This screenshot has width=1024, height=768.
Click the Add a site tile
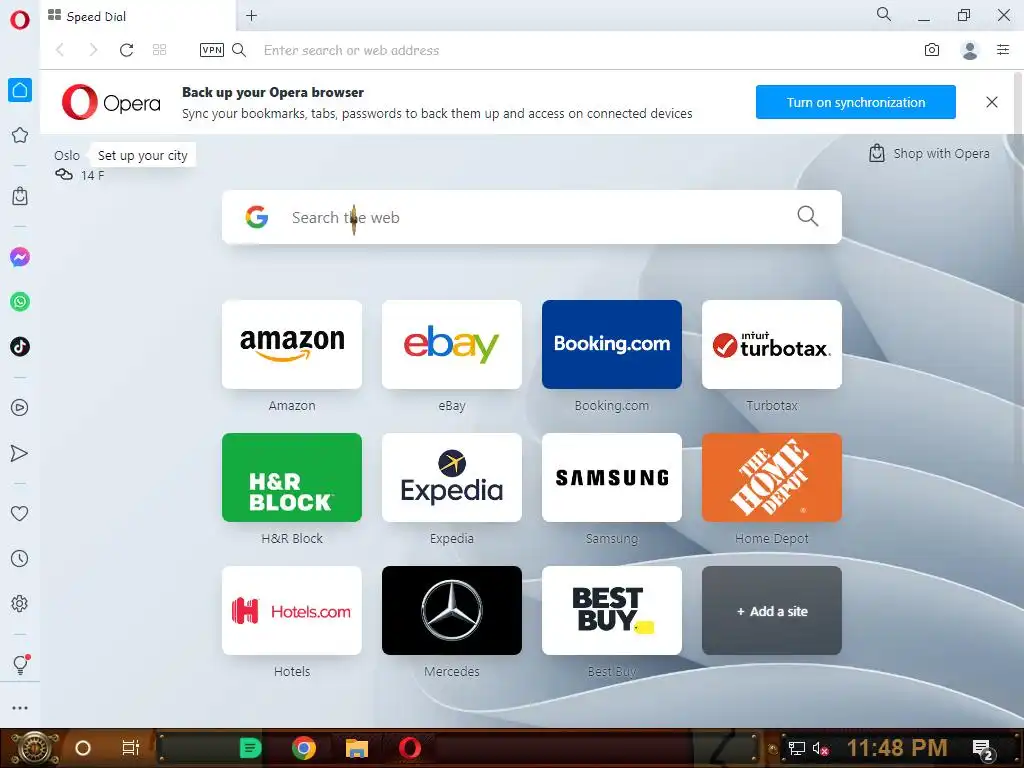click(x=772, y=611)
